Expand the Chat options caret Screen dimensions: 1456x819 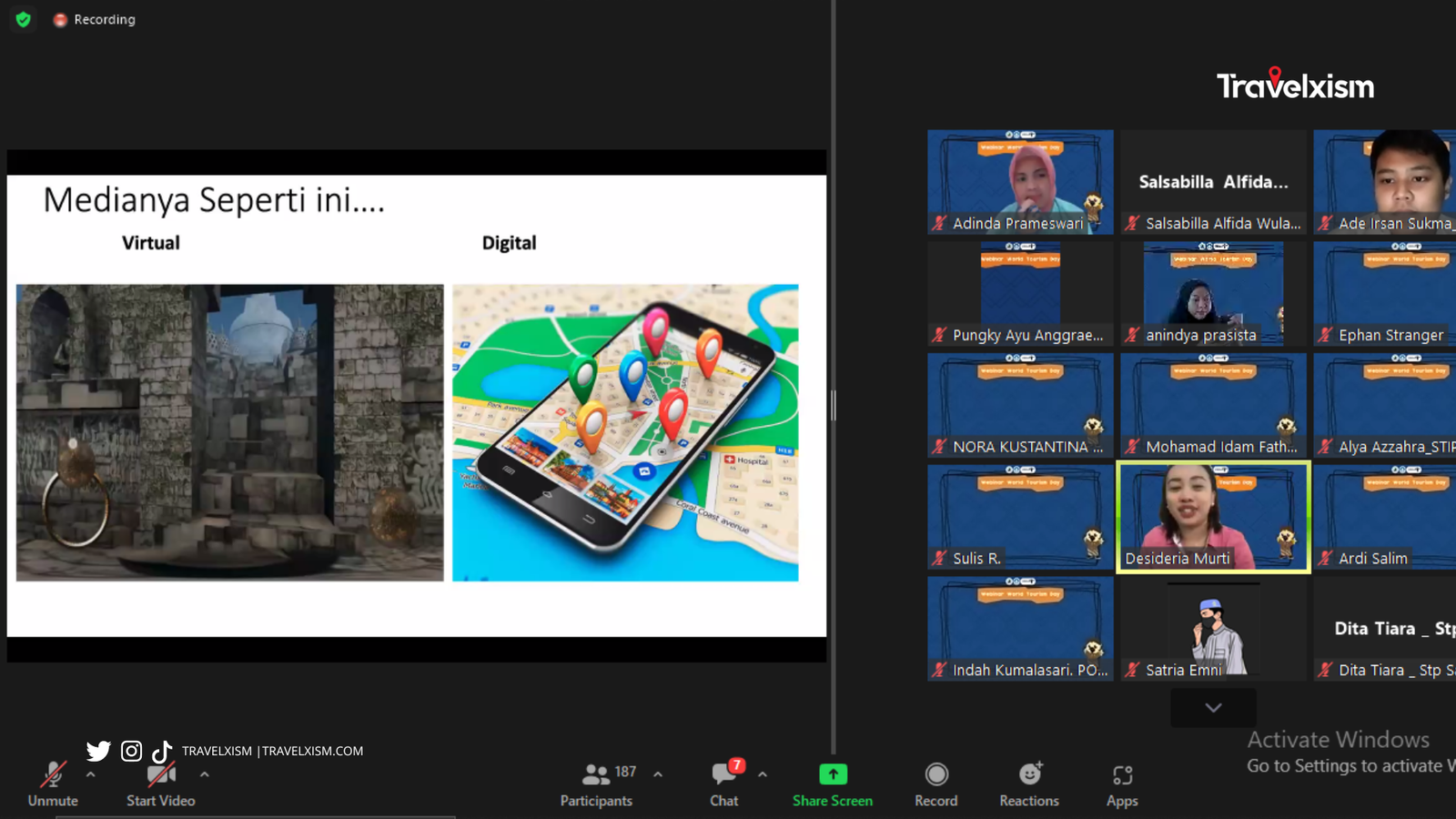(763, 774)
